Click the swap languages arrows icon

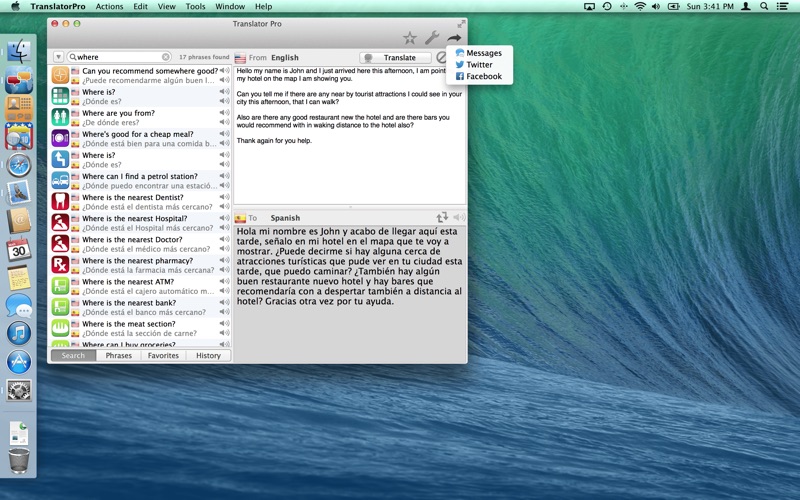pyautogui.click(x=442, y=217)
